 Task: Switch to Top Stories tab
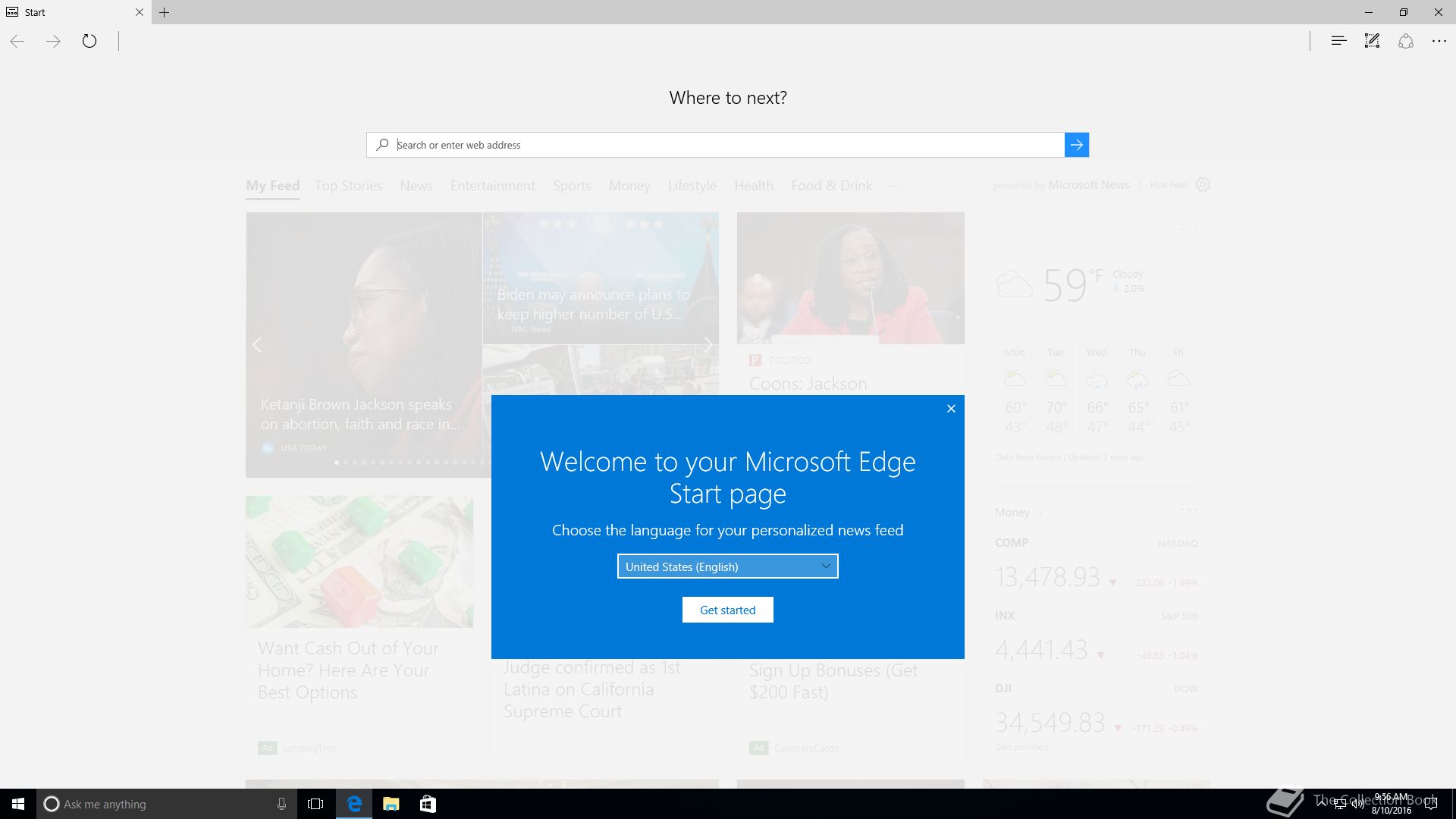click(348, 186)
